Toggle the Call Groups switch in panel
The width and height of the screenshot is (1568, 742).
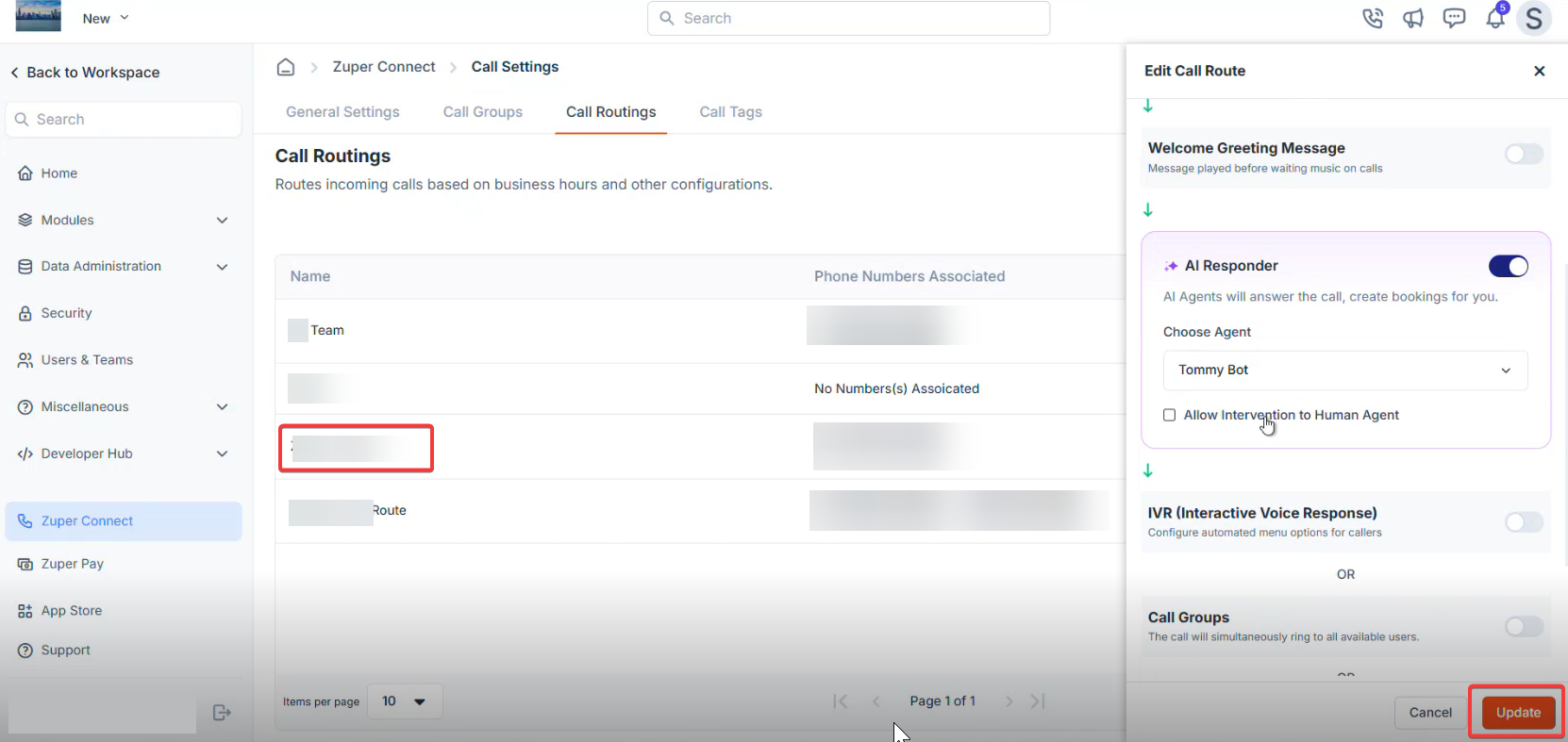pyautogui.click(x=1524, y=627)
